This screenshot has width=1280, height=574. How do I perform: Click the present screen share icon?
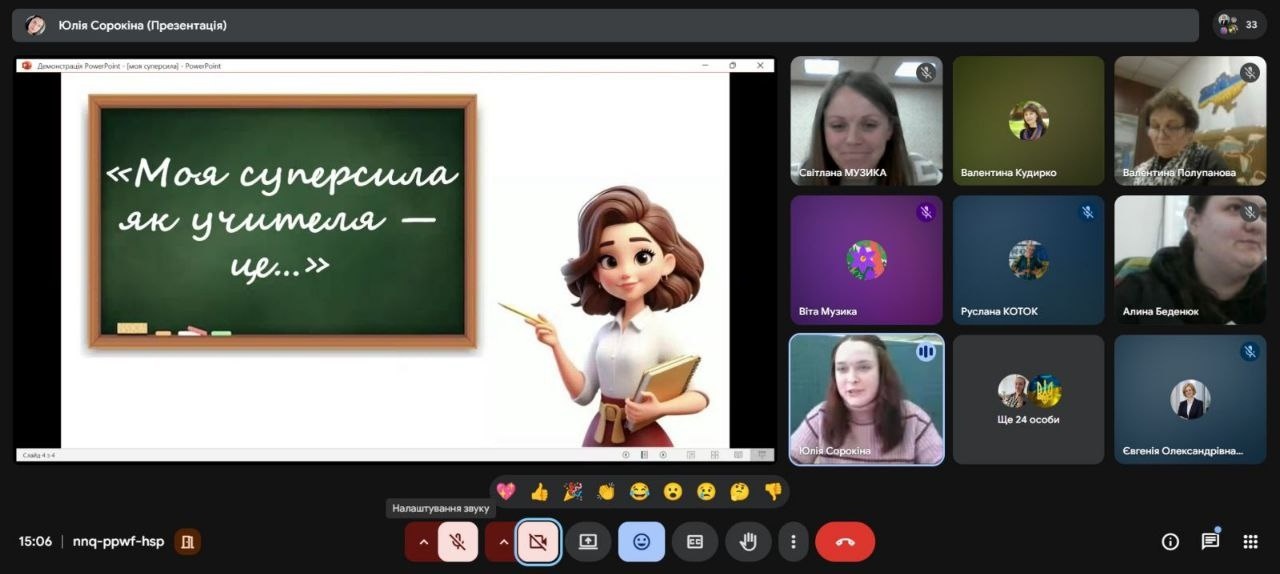588,542
